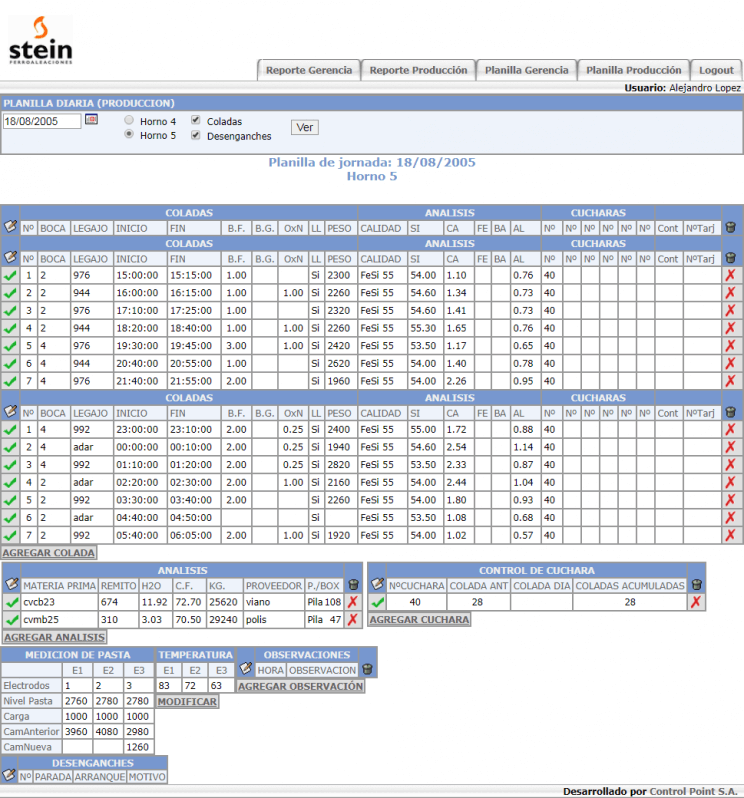Click AGREGAR ANALISIS link
The height and width of the screenshot is (798, 744).
(55, 637)
